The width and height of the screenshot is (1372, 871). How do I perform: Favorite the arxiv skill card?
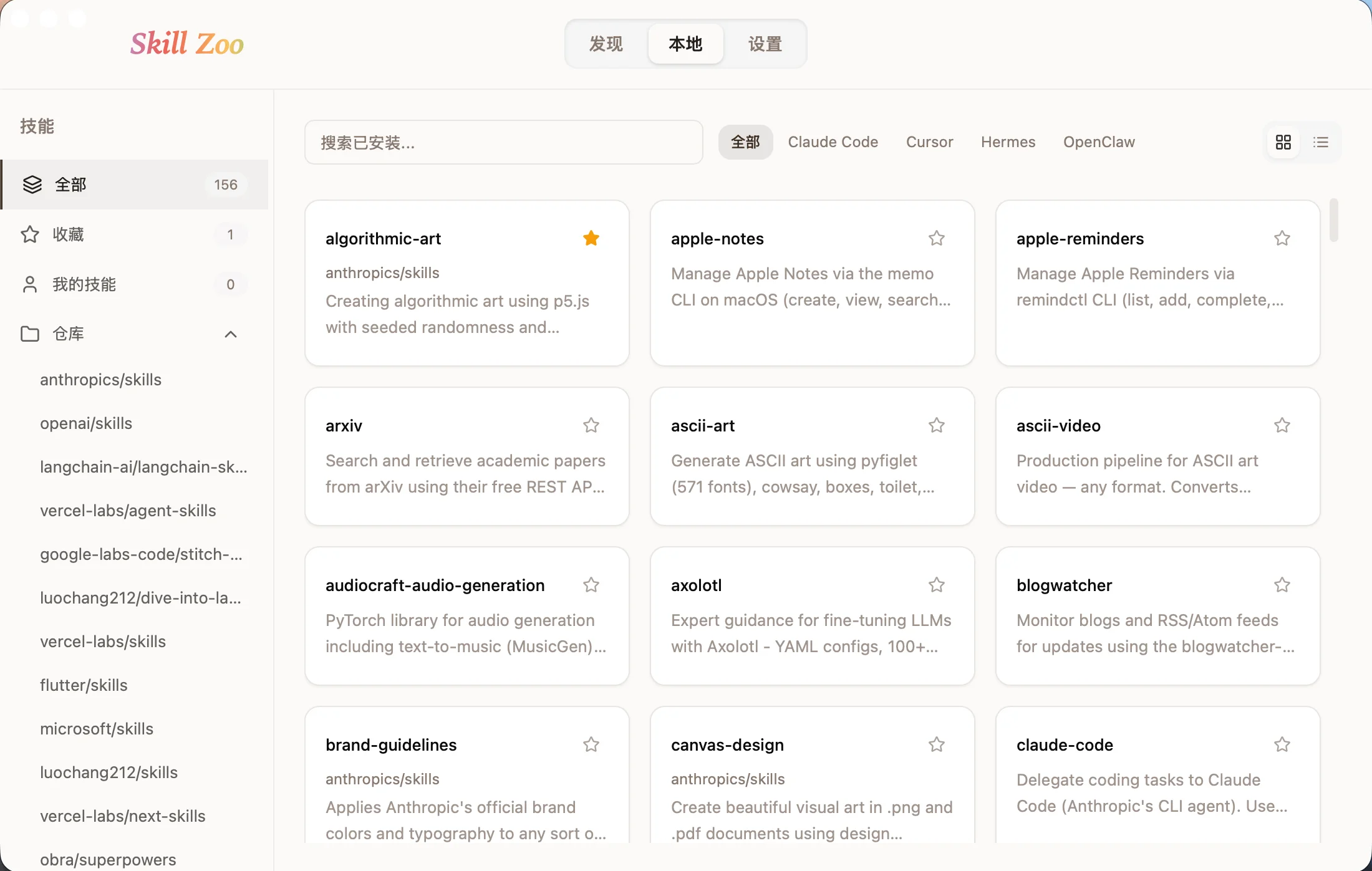click(x=591, y=425)
